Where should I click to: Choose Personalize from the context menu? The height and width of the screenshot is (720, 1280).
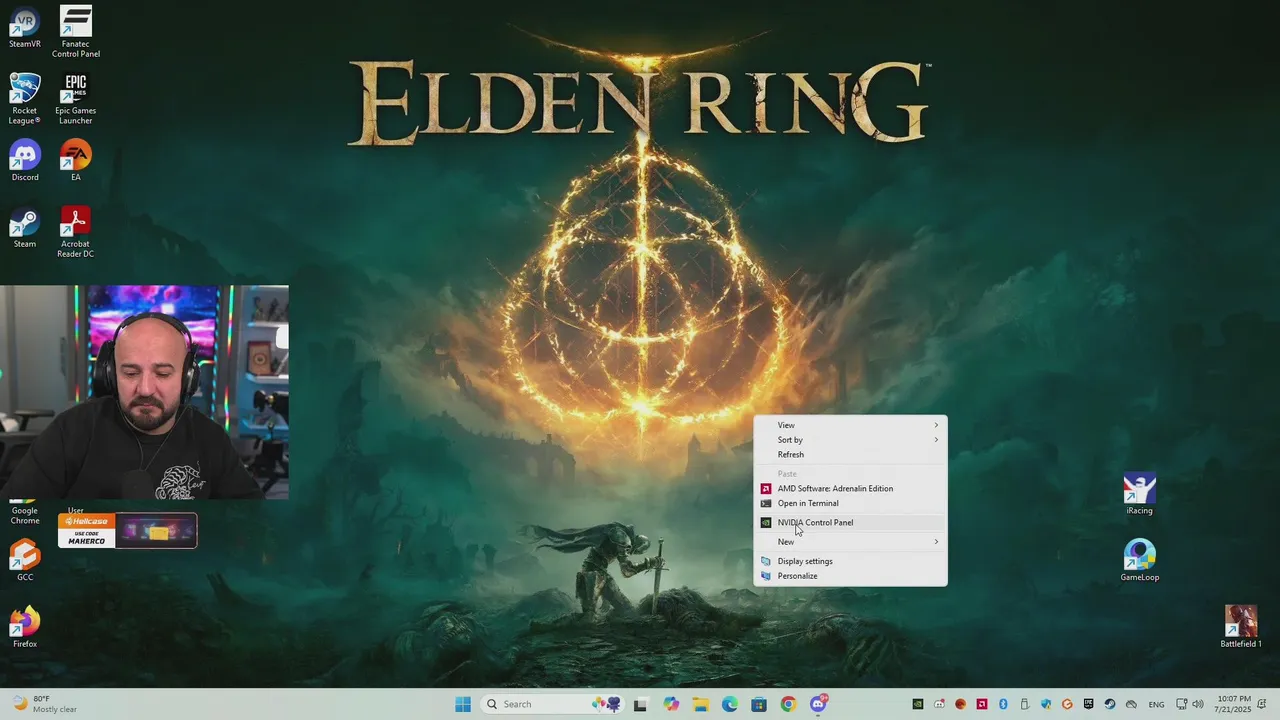coord(850,576)
